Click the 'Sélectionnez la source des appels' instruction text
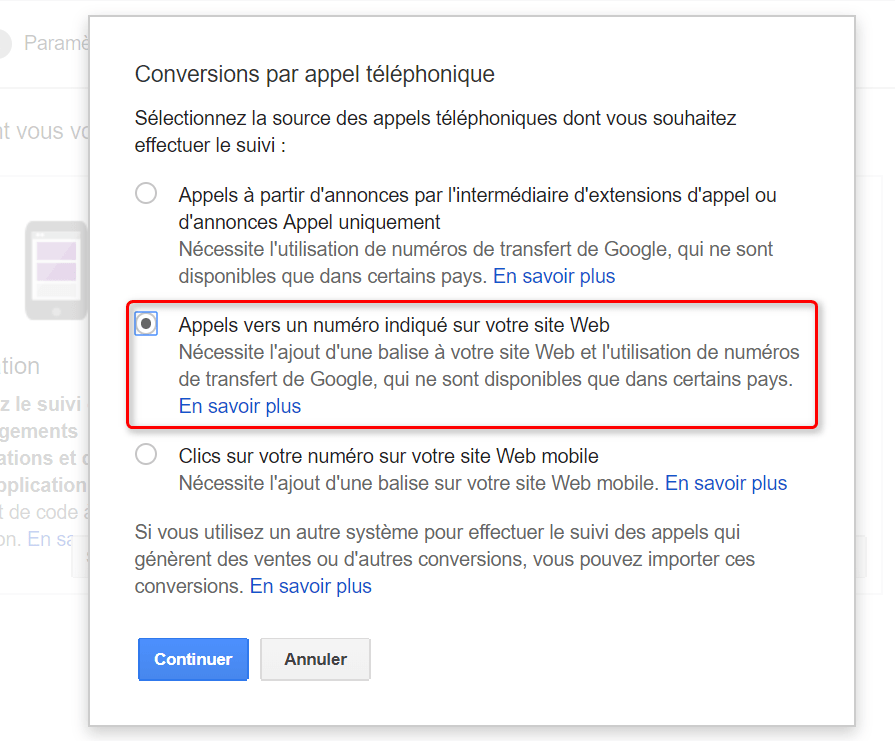Screen dimensions: 895x741 pos(436,131)
